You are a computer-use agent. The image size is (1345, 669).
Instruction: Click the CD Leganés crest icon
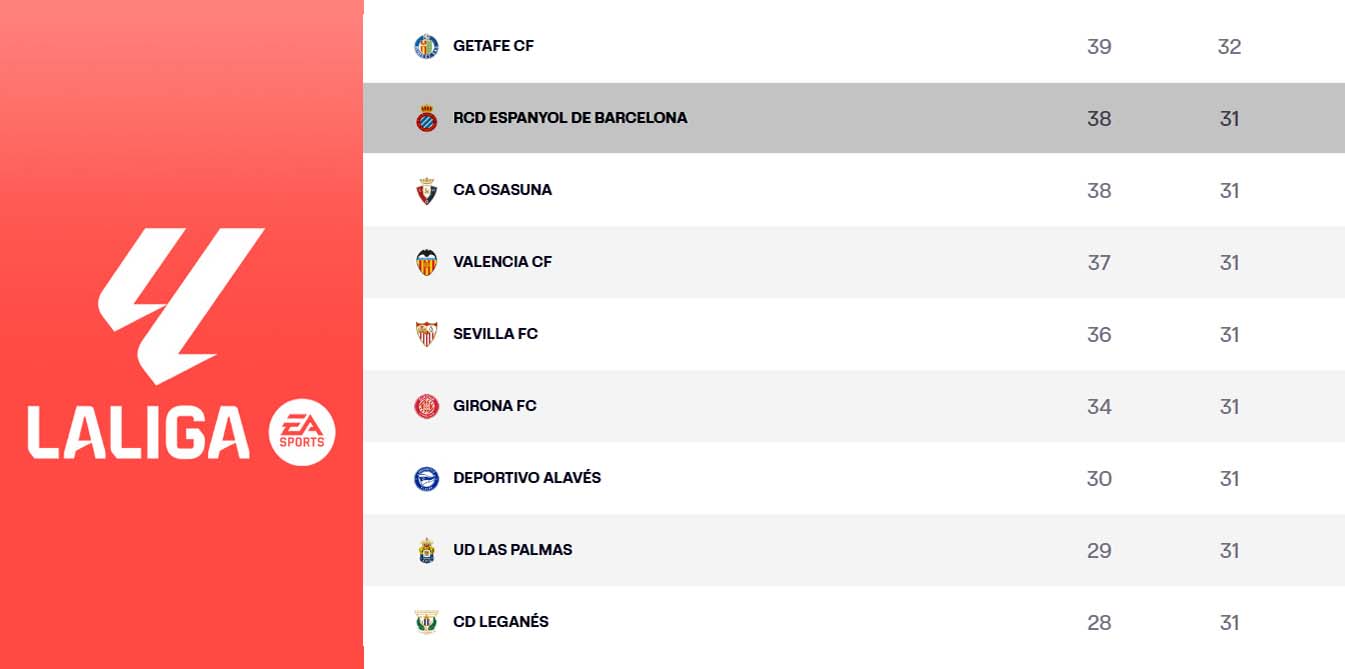point(426,622)
